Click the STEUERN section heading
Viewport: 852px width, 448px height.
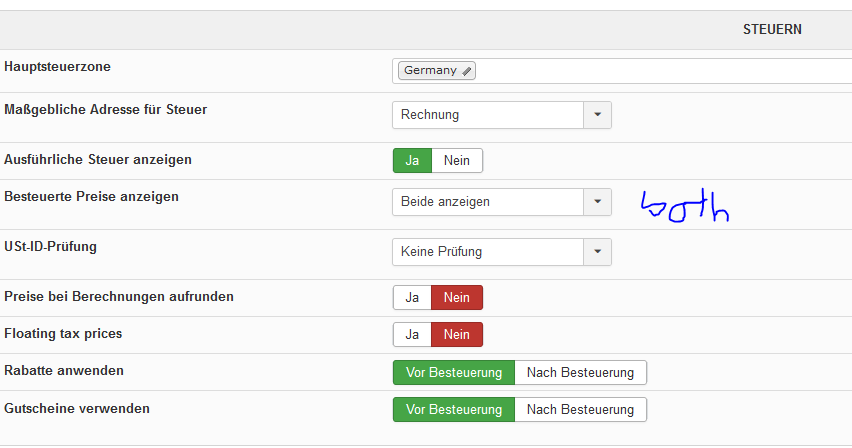click(772, 30)
